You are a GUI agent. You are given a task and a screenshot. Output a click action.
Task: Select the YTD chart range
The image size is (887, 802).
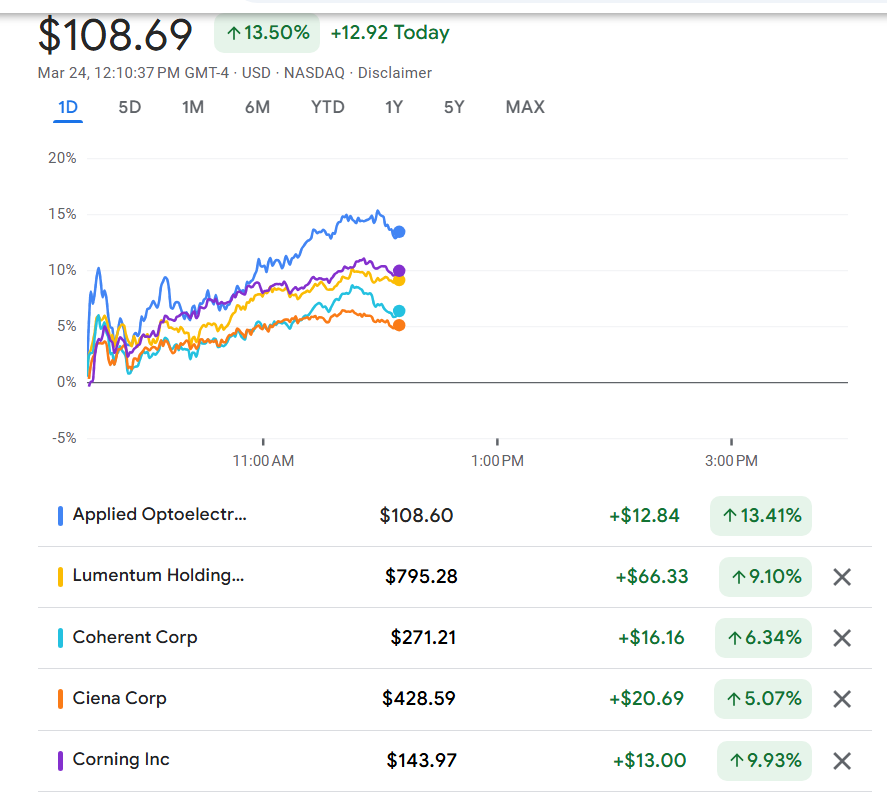328,107
